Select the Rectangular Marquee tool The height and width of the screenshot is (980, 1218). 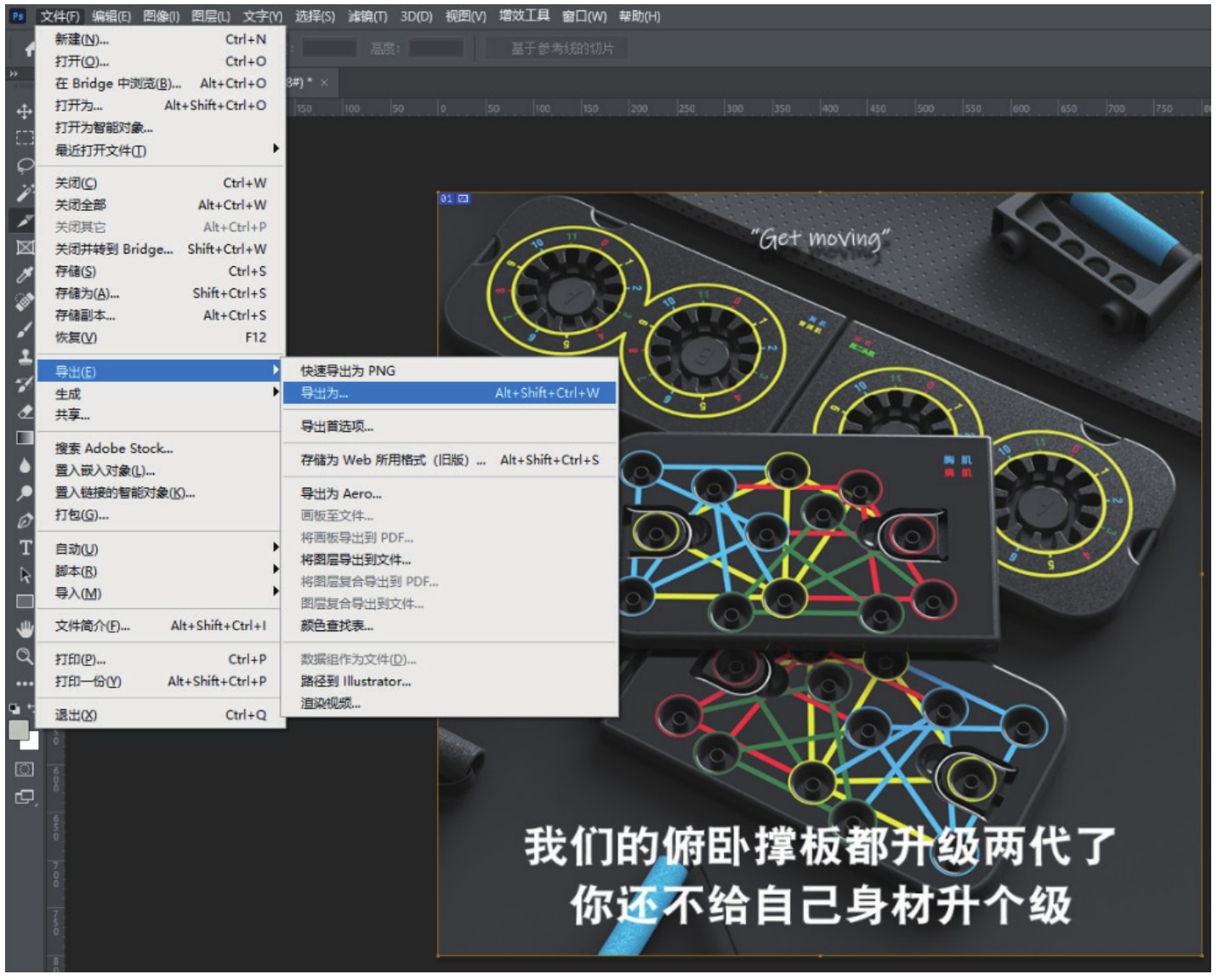pyautogui.click(x=25, y=138)
